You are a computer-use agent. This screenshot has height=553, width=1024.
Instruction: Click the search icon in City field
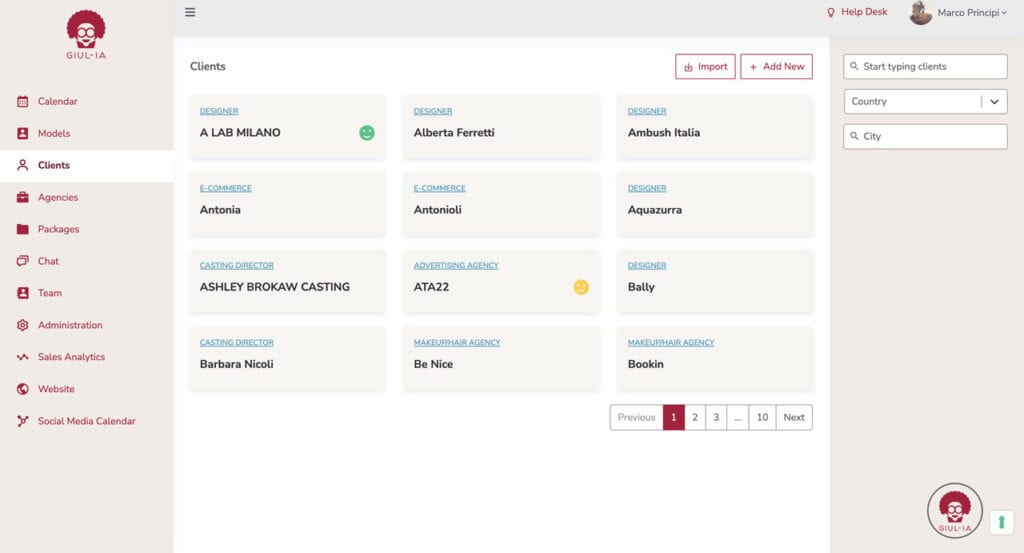coord(854,136)
